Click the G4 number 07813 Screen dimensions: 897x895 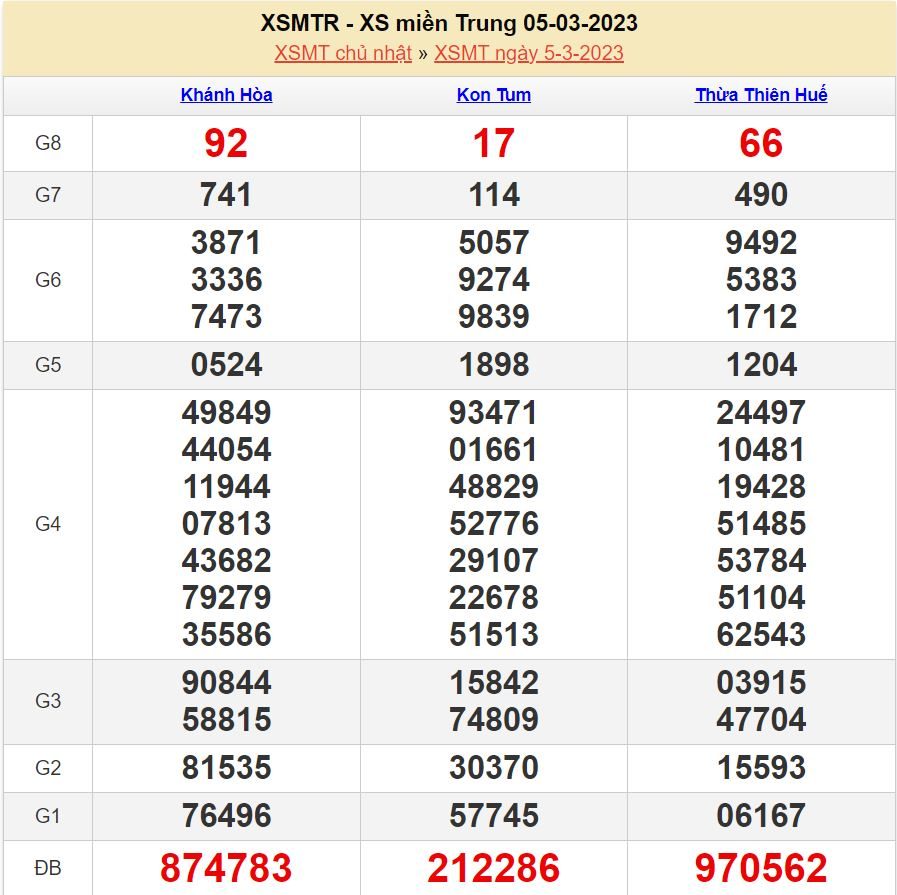(227, 524)
